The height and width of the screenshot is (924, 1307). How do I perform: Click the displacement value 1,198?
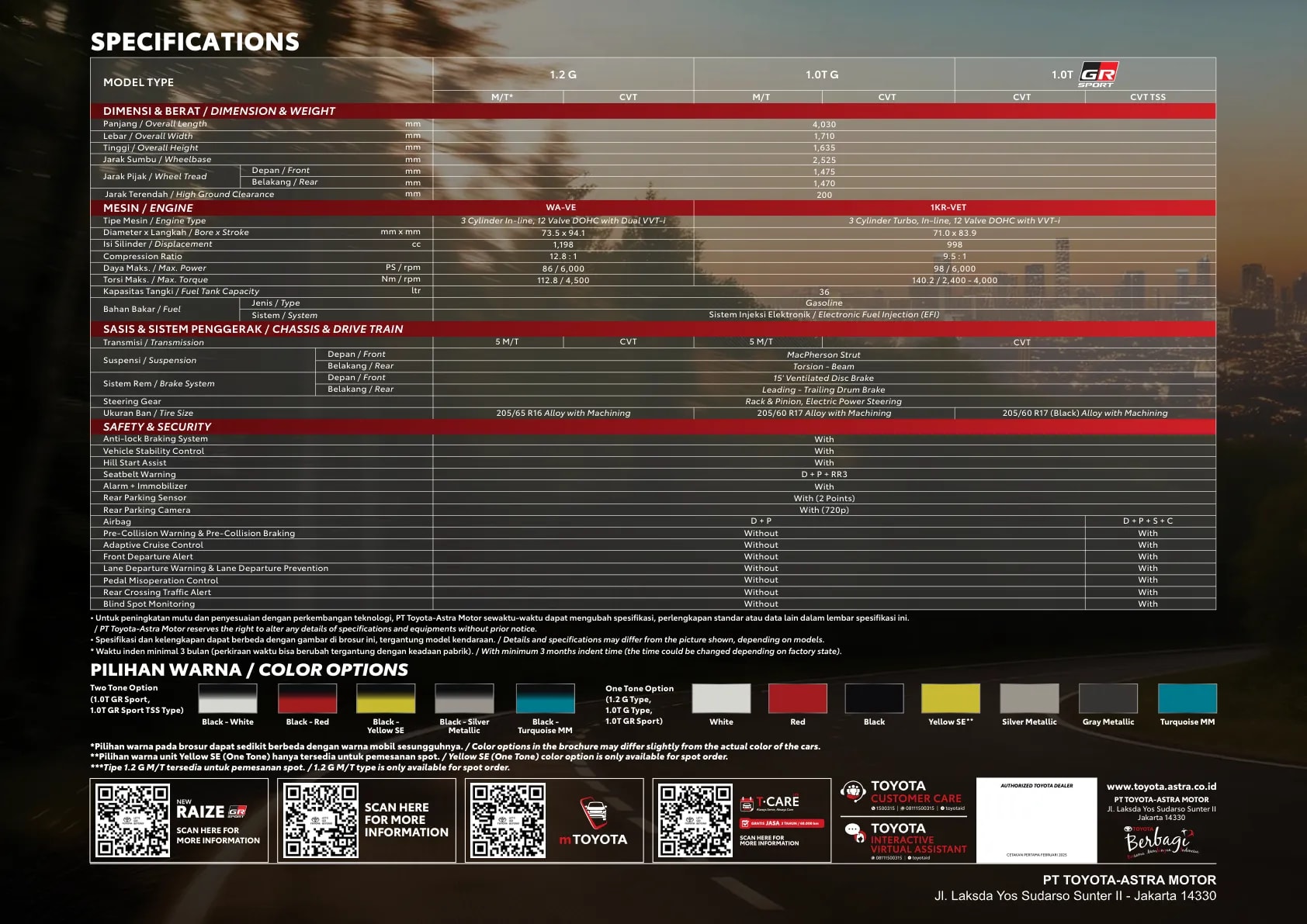[x=563, y=244]
